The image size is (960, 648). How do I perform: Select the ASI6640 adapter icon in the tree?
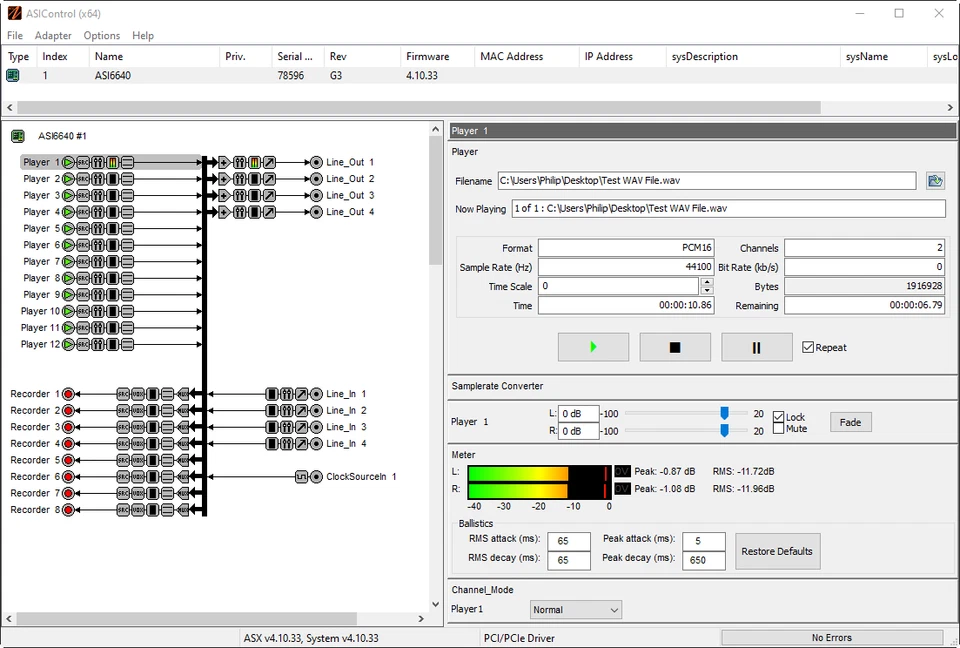[18, 135]
